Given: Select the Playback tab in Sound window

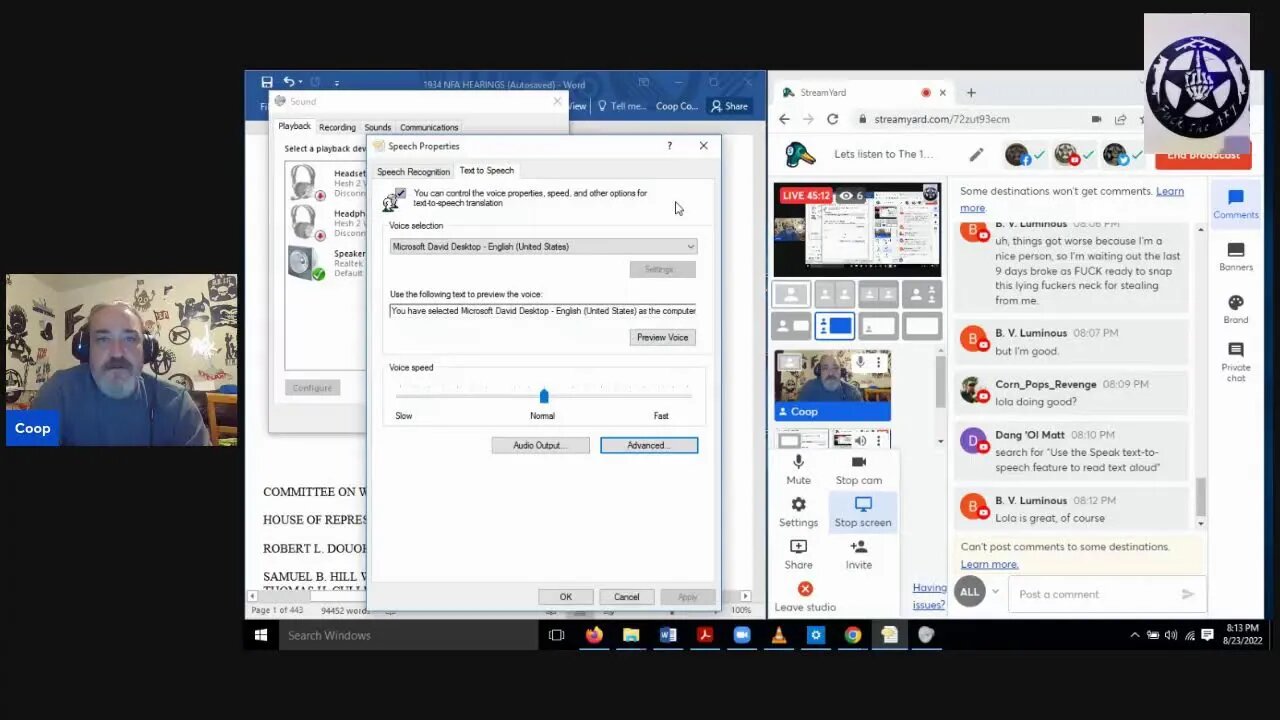Looking at the screenshot, I should (x=294, y=127).
